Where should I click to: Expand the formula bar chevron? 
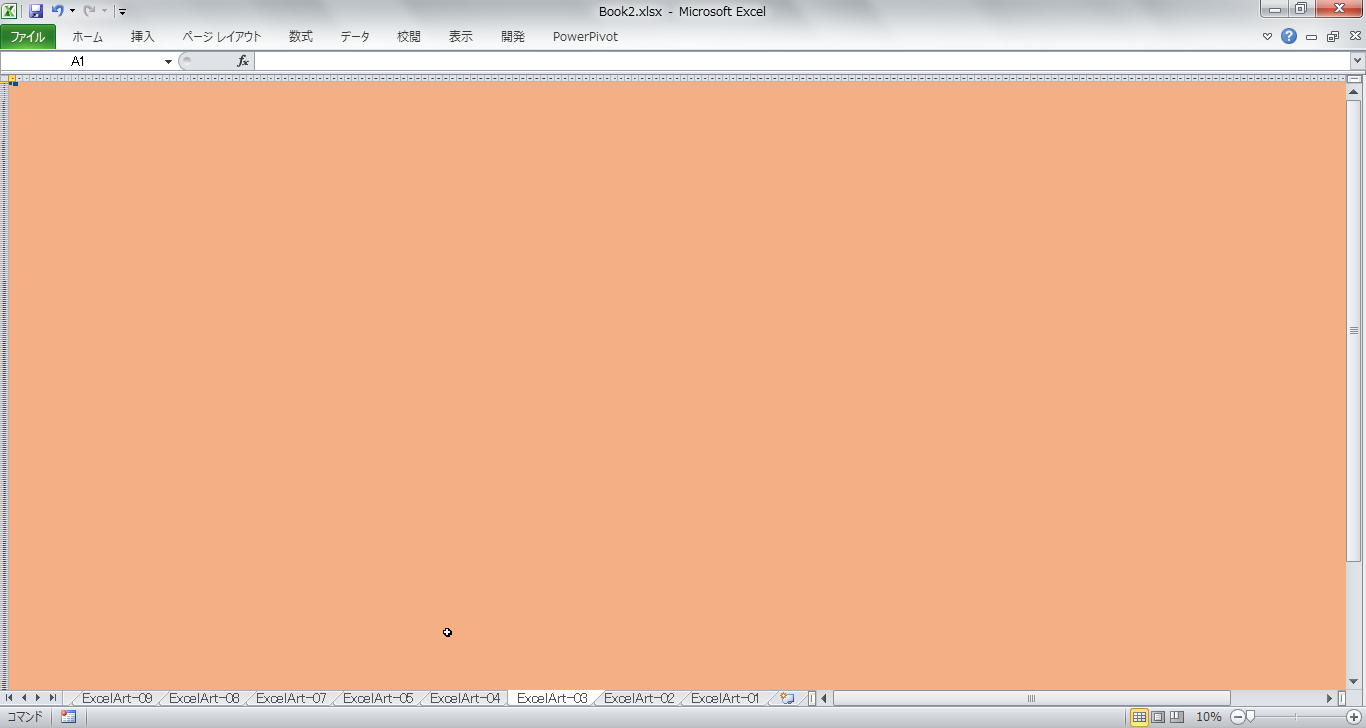pos(1357,61)
